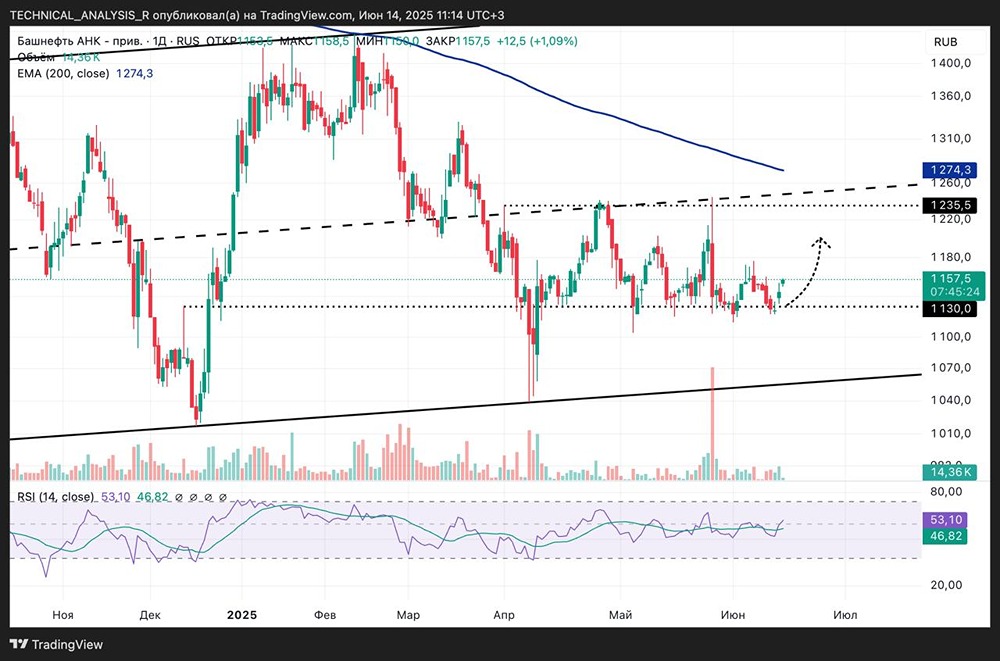
Task: Click the purple 53,10 RSI axis tag
Action: click(x=945, y=519)
